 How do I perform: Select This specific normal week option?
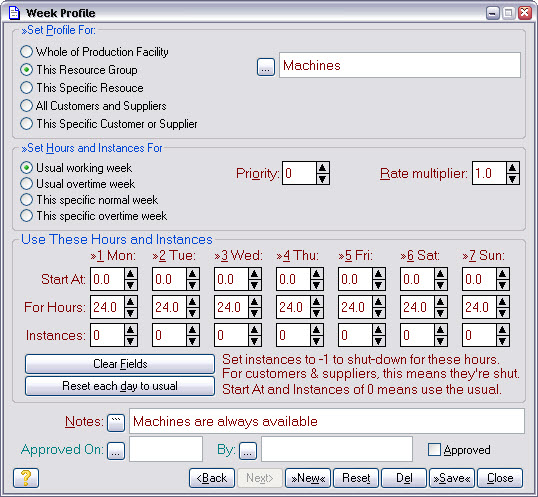point(89,200)
